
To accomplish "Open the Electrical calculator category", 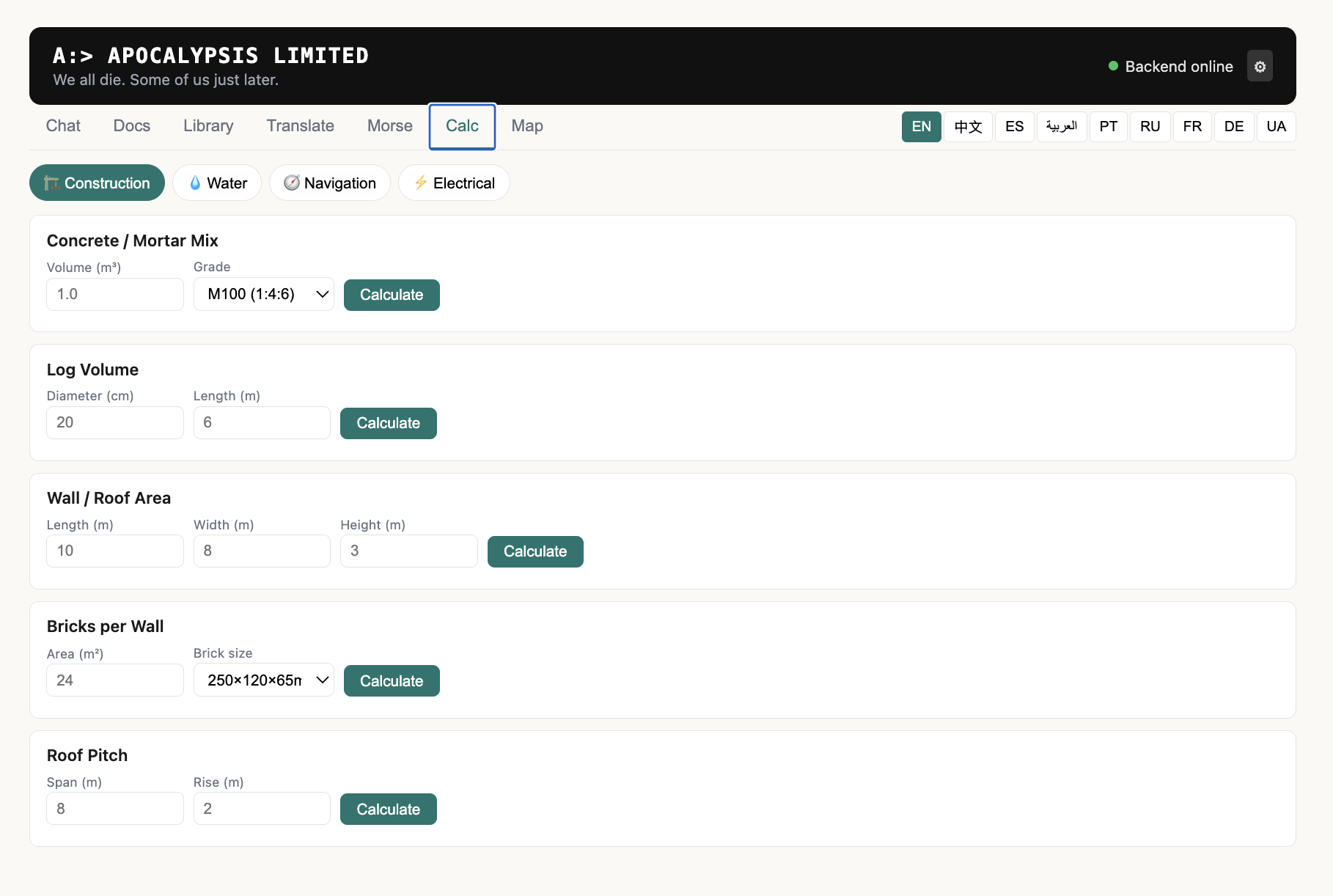I will click(x=454, y=183).
